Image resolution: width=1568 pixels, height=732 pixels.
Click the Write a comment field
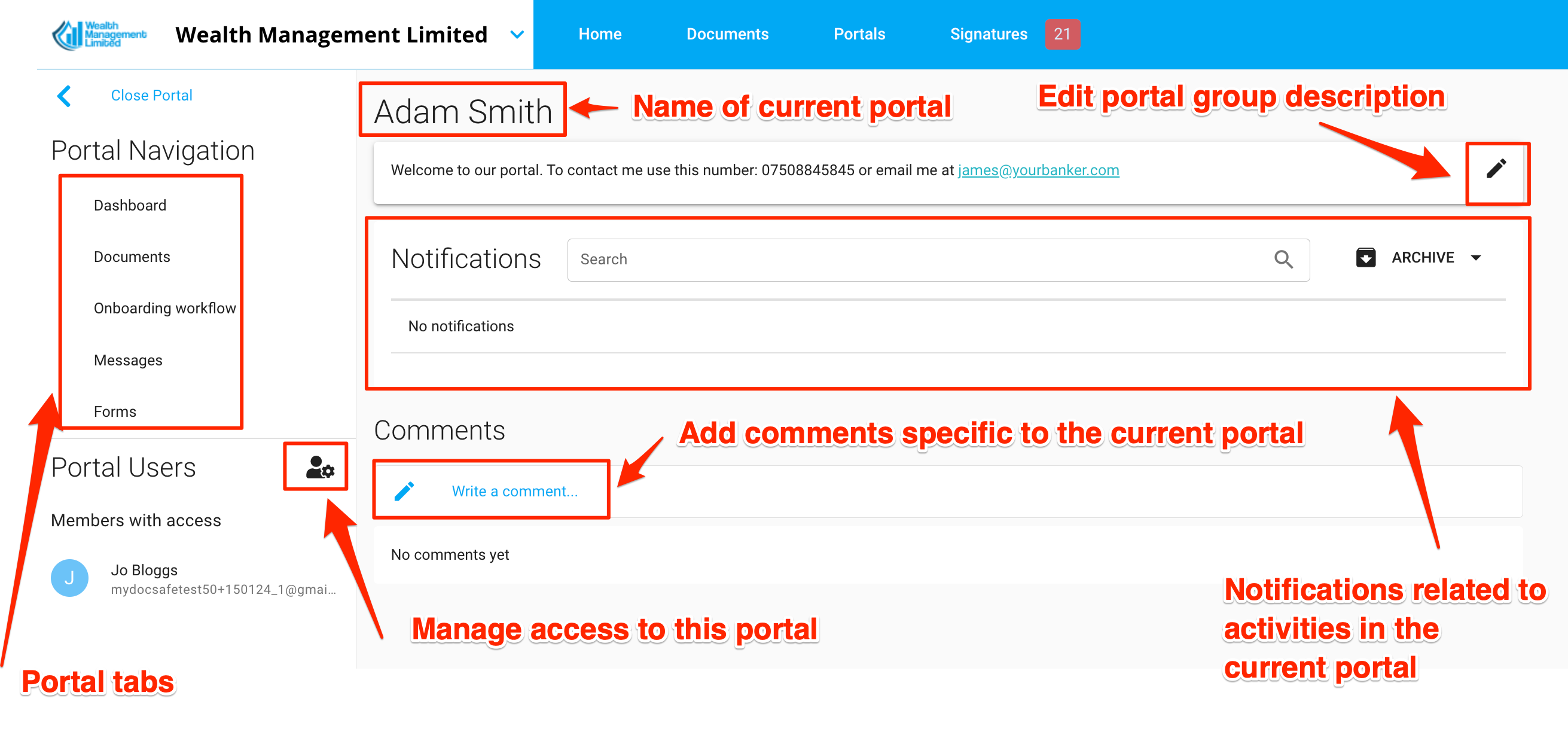point(514,491)
